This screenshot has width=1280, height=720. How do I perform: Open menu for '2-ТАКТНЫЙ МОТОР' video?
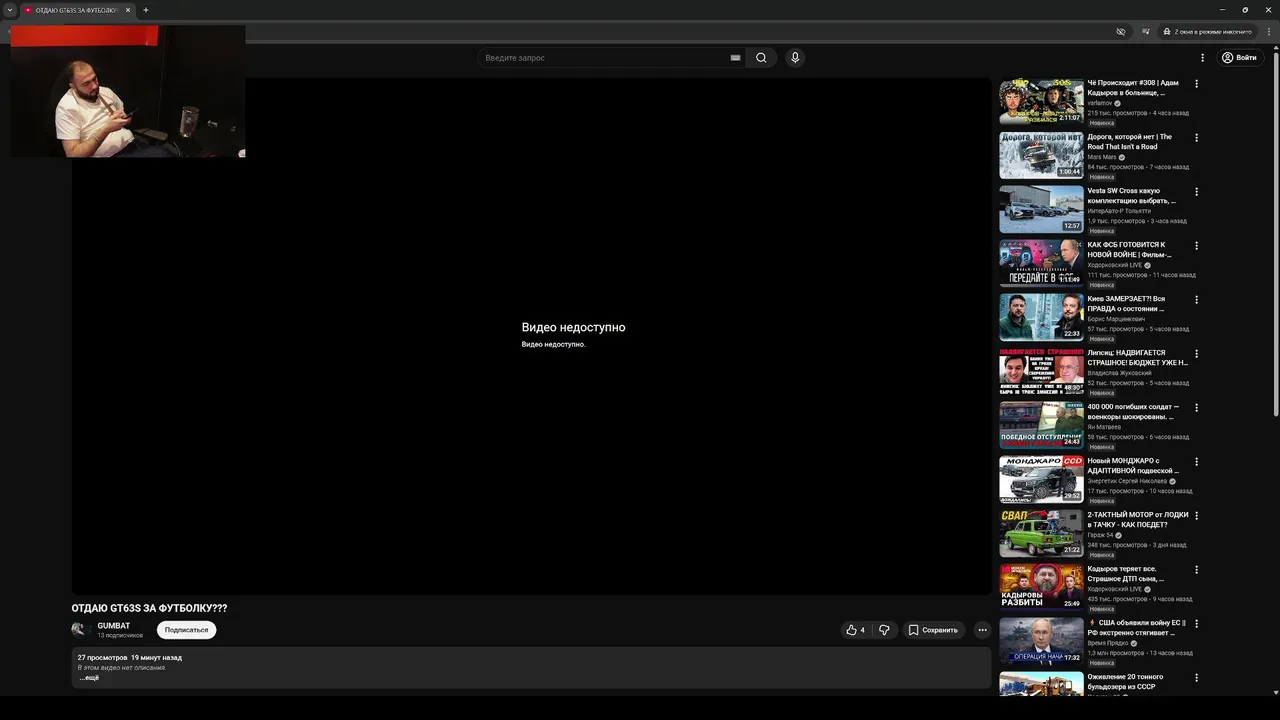pyautogui.click(x=1196, y=516)
